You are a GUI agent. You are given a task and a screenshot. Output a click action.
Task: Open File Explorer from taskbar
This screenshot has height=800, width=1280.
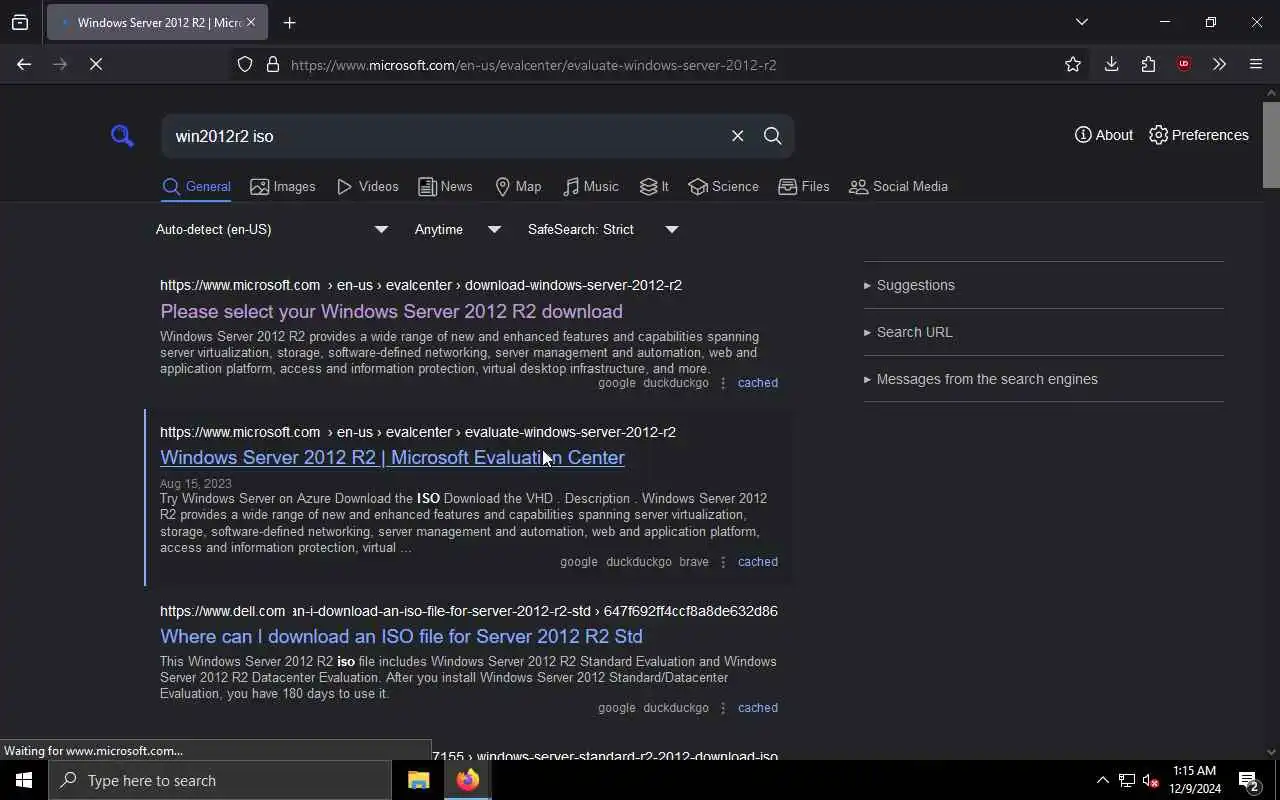pos(418,780)
